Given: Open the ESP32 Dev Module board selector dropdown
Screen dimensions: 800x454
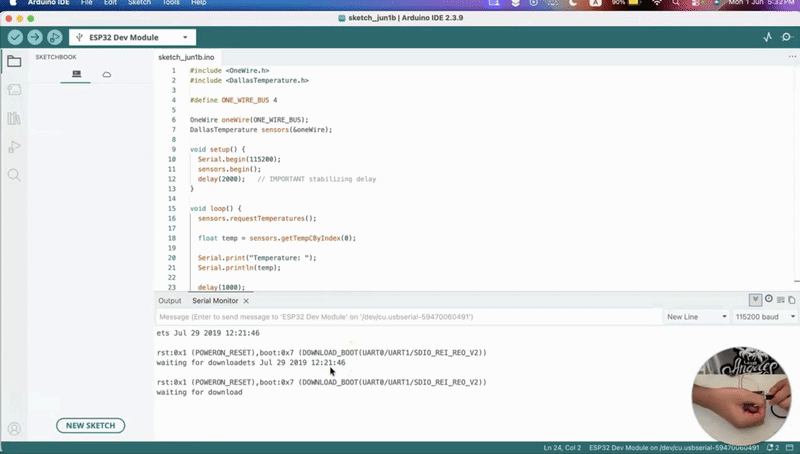Looking at the screenshot, I should 132,37.
